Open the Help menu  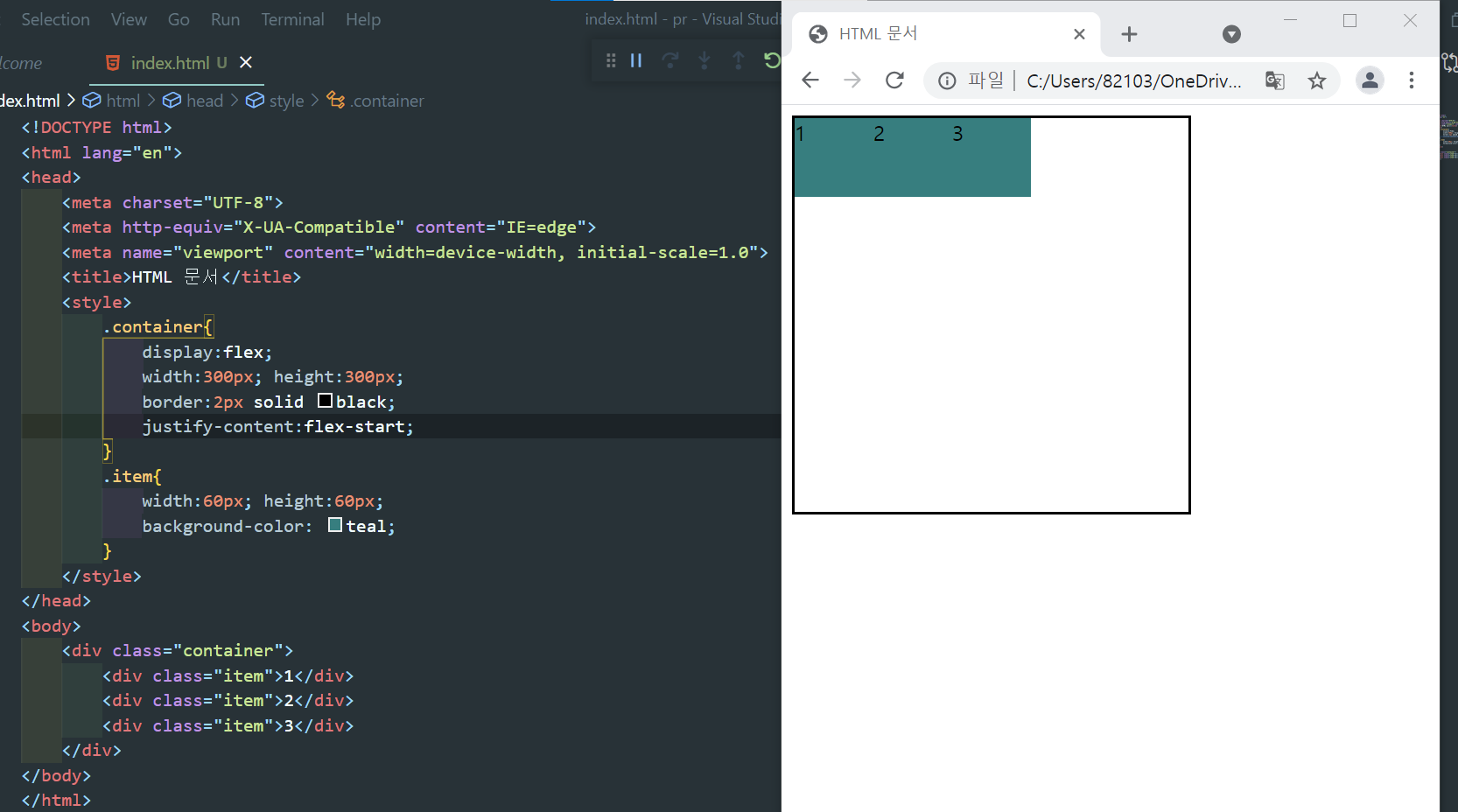pyautogui.click(x=363, y=19)
